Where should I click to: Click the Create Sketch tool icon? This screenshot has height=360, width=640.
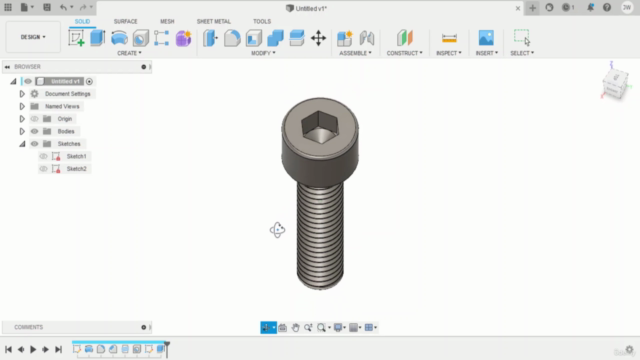click(x=76, y=38)
